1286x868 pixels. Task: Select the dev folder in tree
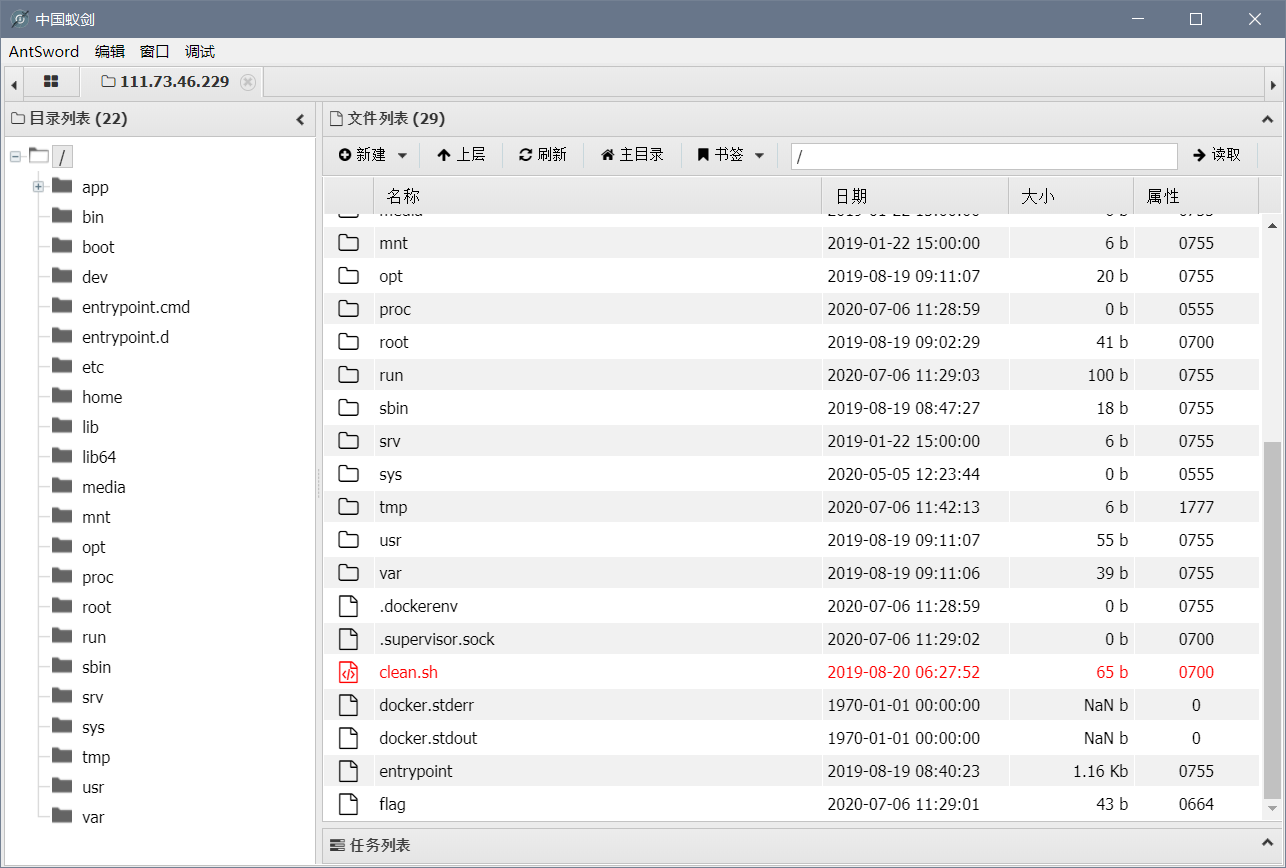(94, 277)
